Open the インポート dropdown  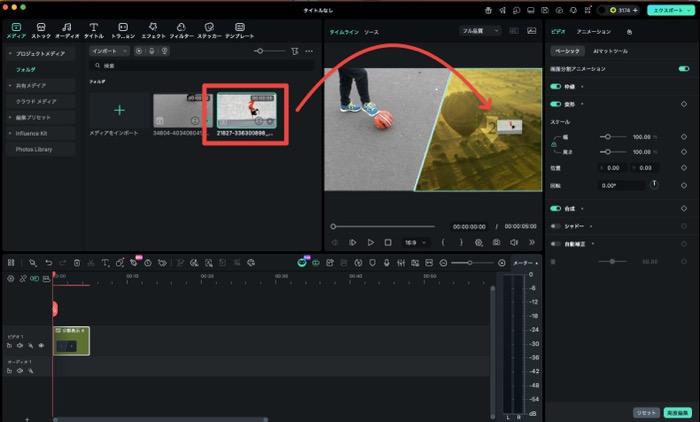coord(109,51)
